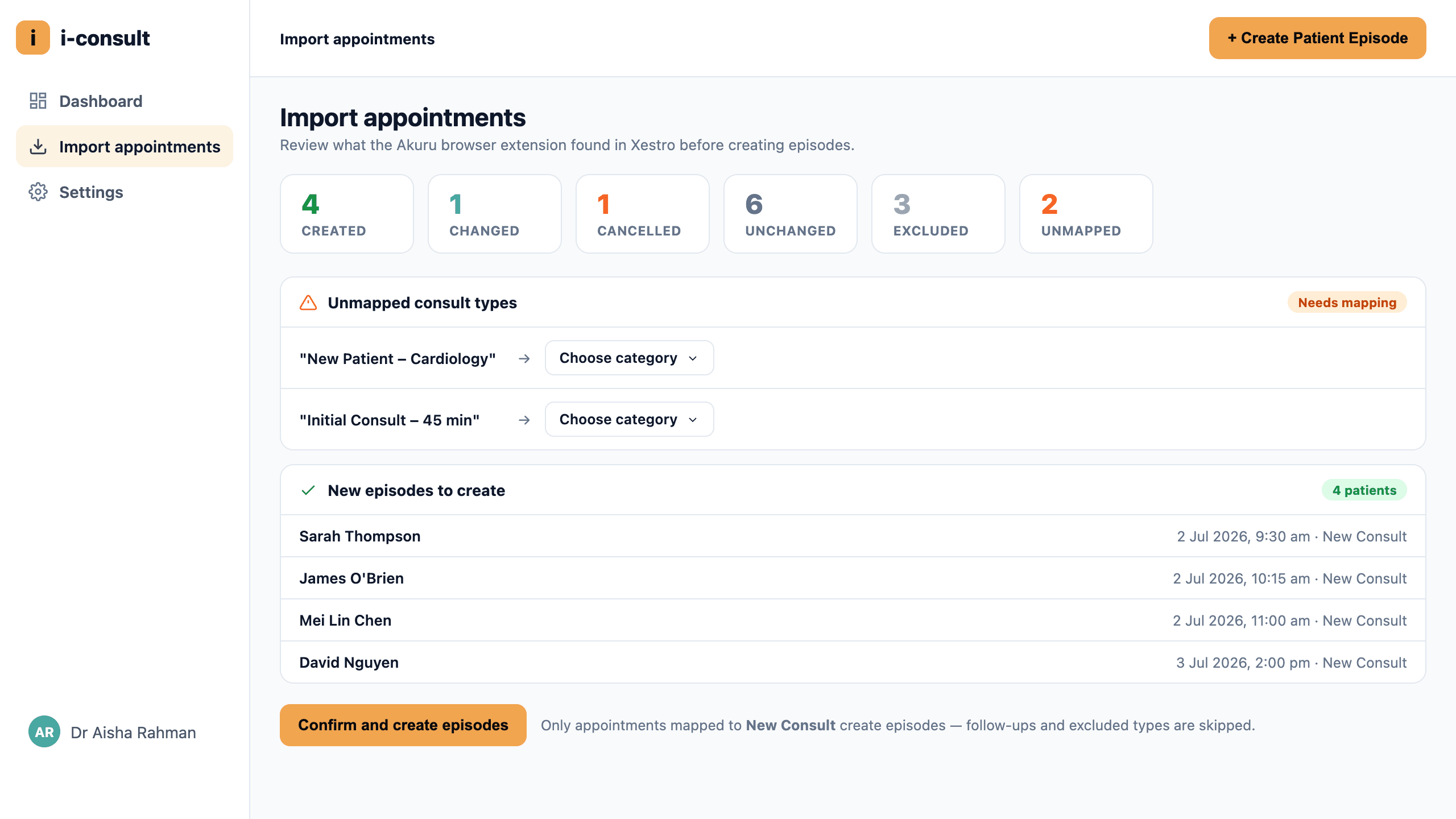Screen dimensions: 1456x819
Task: Click the Settings gear icon
Action: point(38,192)
